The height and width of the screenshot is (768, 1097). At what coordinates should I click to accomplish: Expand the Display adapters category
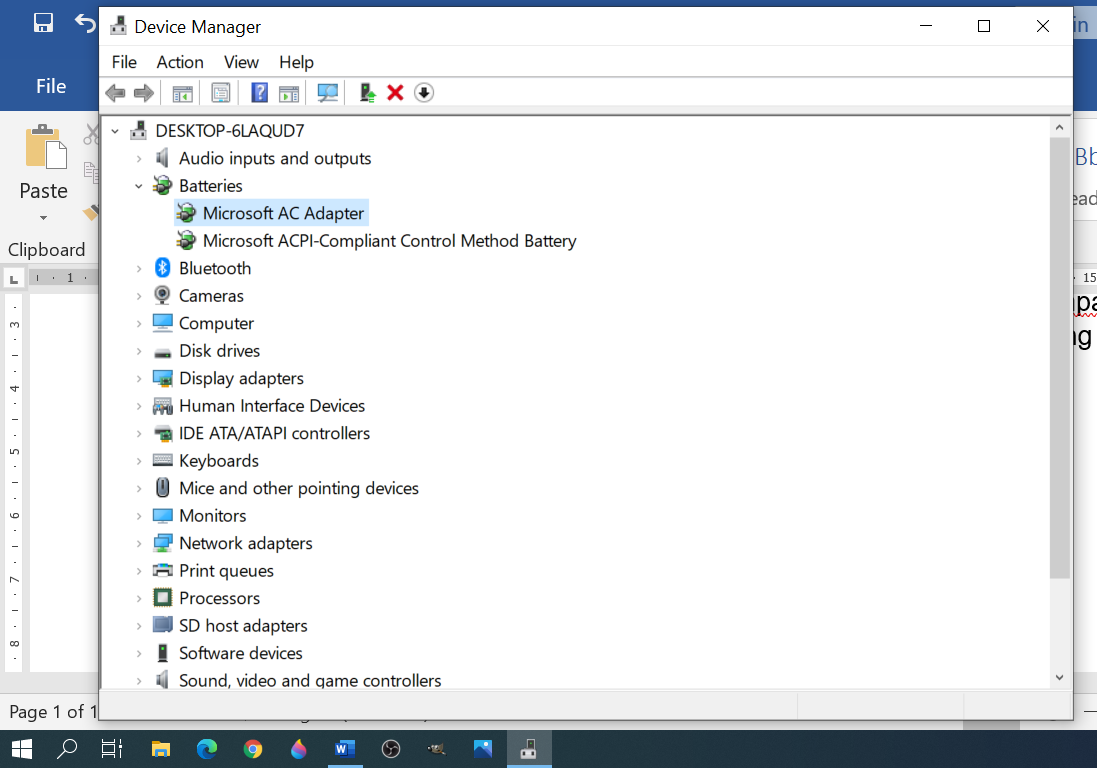139,378
